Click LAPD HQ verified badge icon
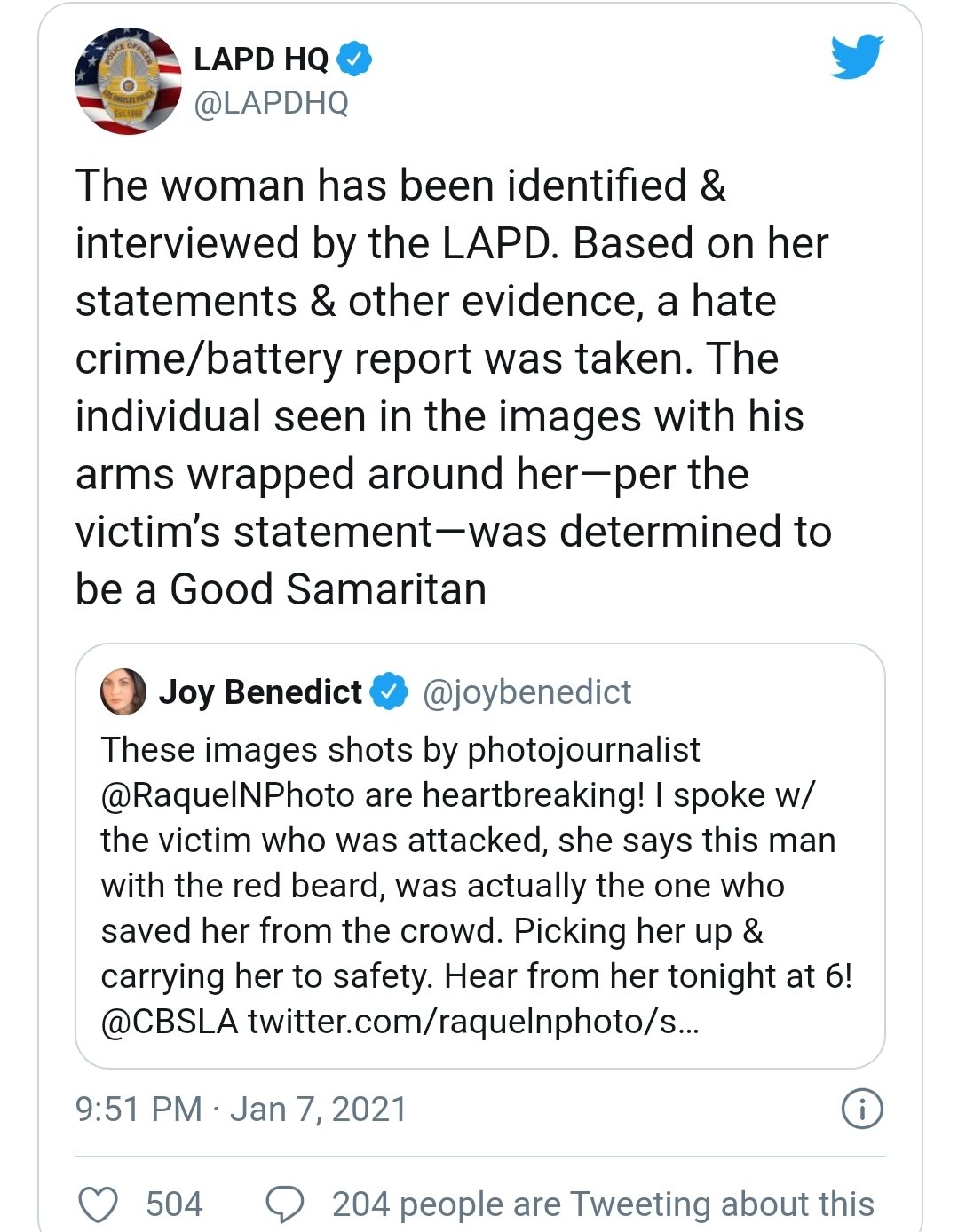 pos(353,59)
